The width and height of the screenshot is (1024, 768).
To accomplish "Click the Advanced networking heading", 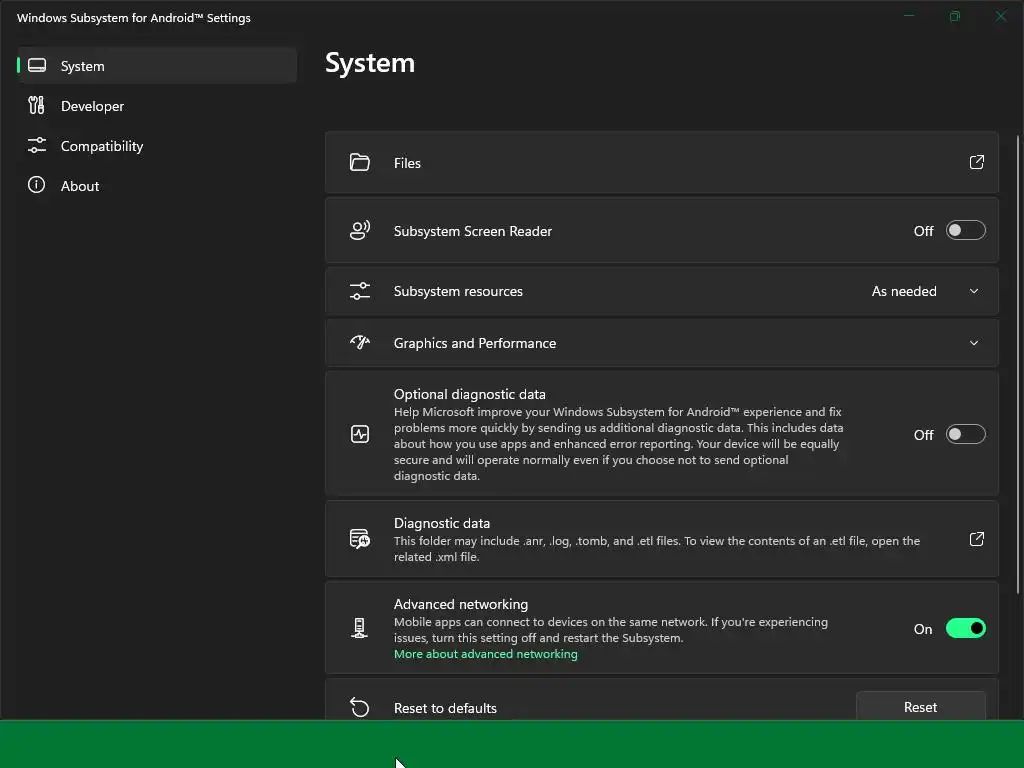I will click(460, 604).
